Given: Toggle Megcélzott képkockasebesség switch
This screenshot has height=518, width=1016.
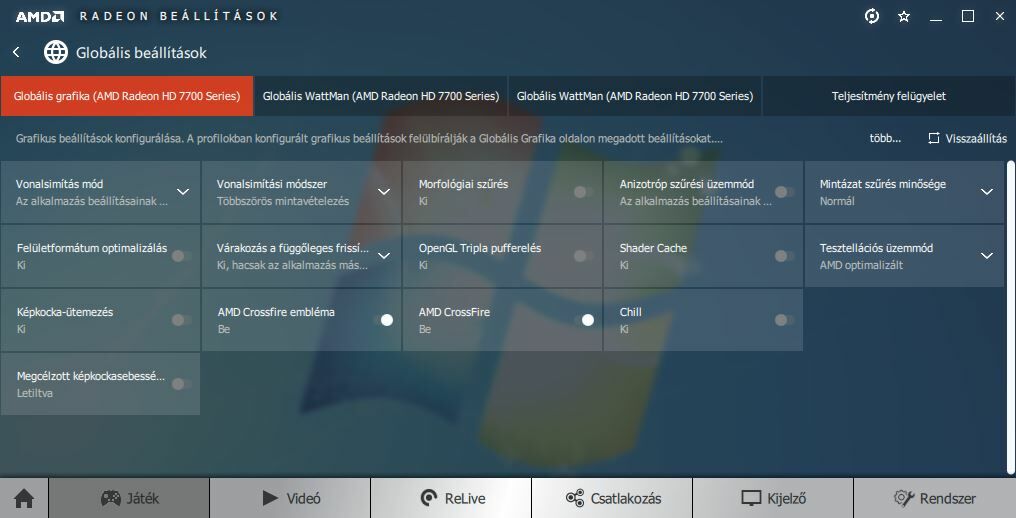Looking at the screenshot, I should pyautogui.click(x=181, y=384).
